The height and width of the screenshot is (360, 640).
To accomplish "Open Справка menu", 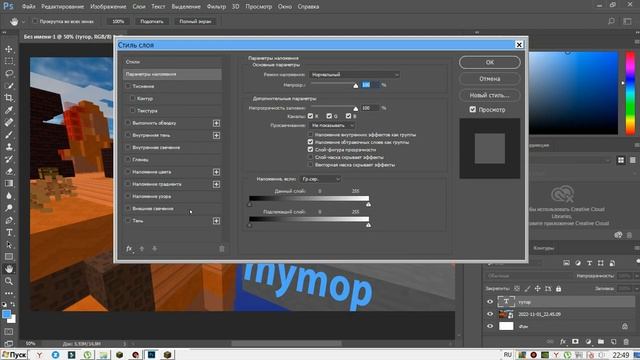I will click(x=308, y=7).
